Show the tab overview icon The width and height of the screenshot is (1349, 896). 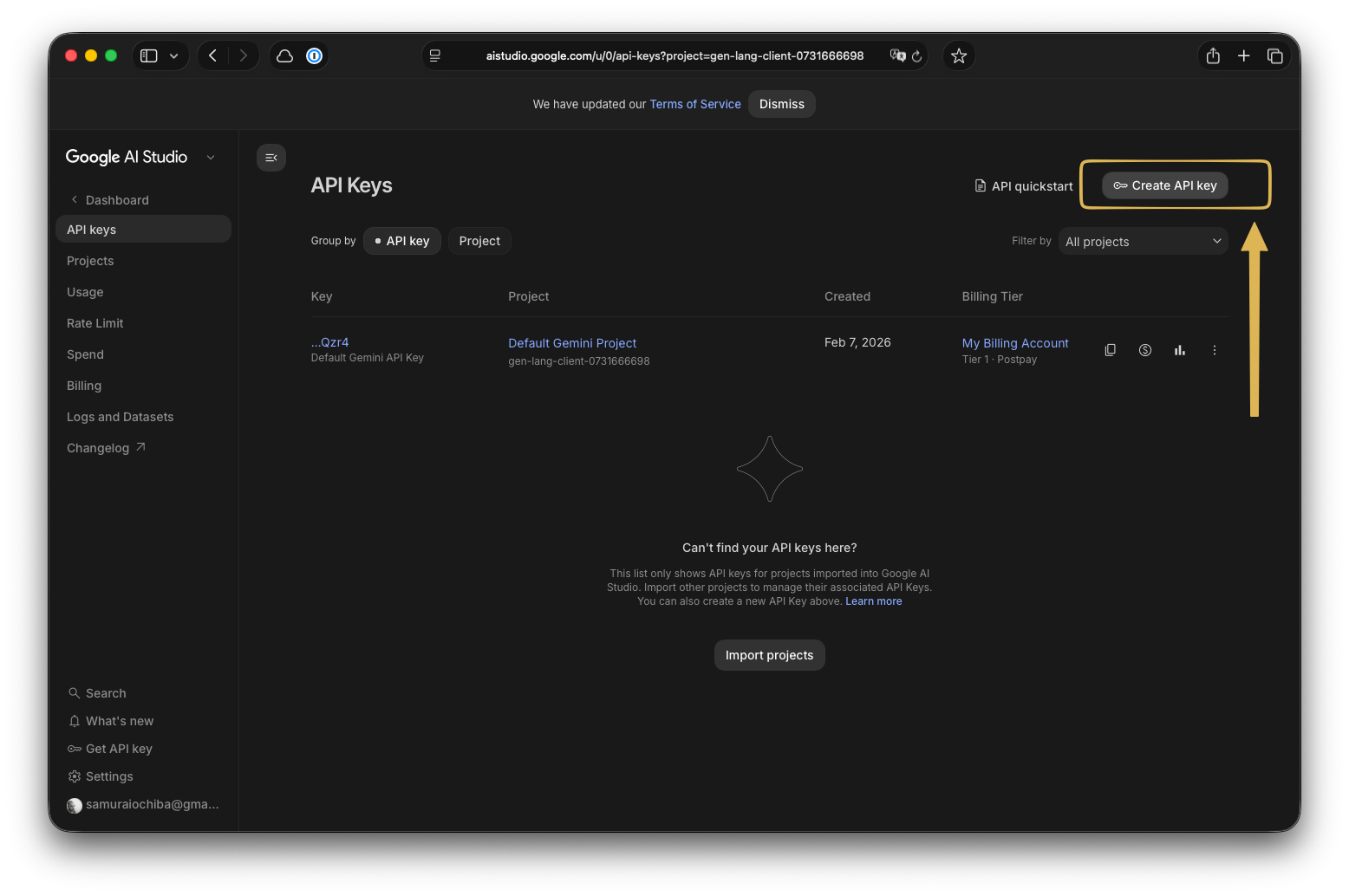pyautogui.click(x=1274, y=55)
